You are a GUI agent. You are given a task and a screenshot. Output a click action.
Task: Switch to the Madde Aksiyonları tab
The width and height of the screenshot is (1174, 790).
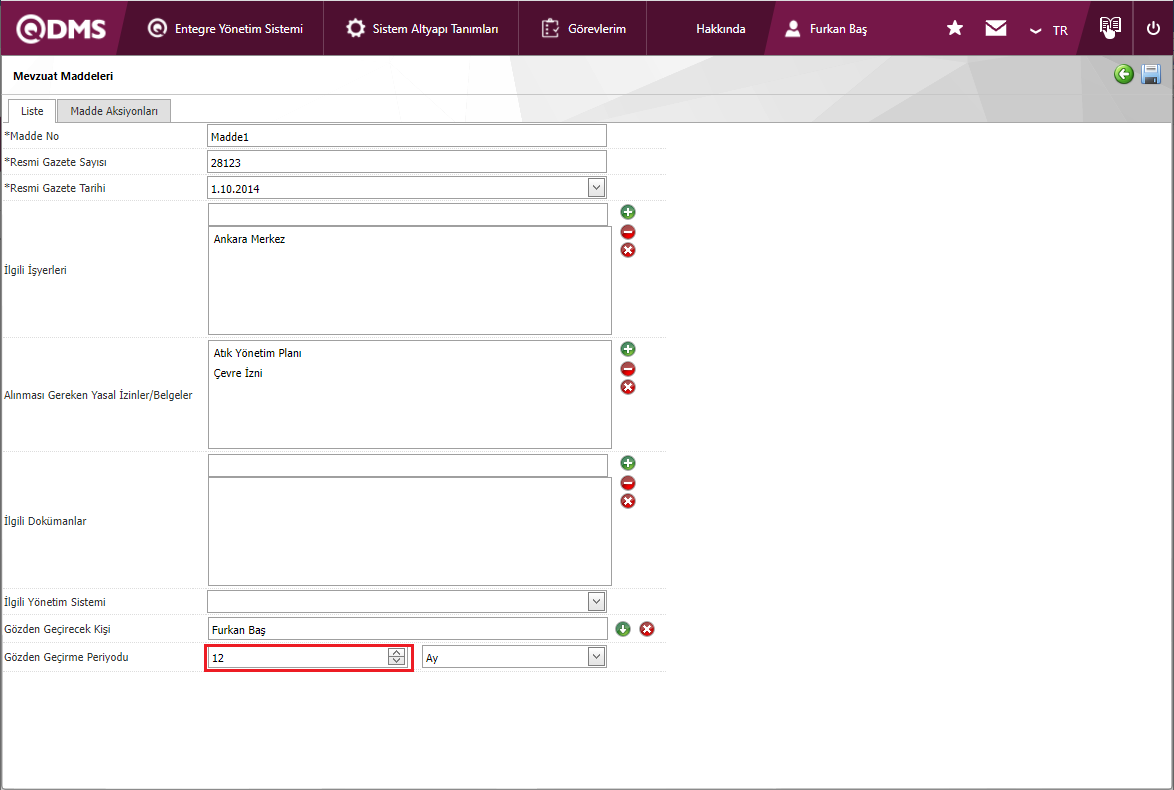[x=114, y=111]
